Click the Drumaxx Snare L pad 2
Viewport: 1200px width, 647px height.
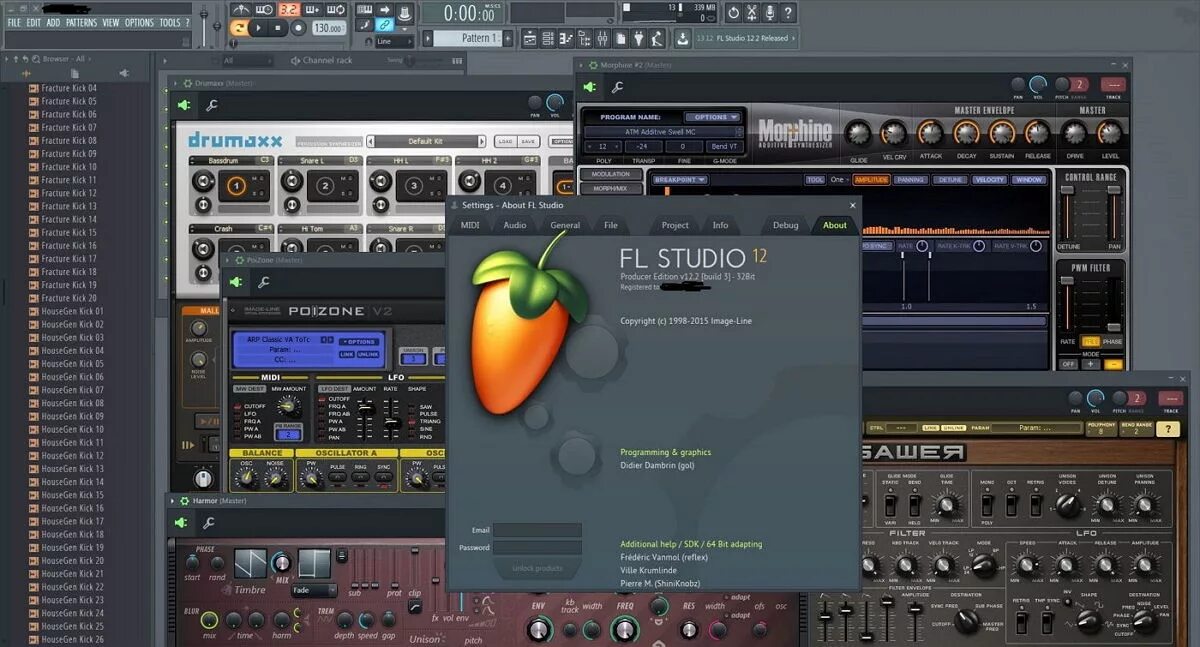pyautogui.click(x=324, y=186)
